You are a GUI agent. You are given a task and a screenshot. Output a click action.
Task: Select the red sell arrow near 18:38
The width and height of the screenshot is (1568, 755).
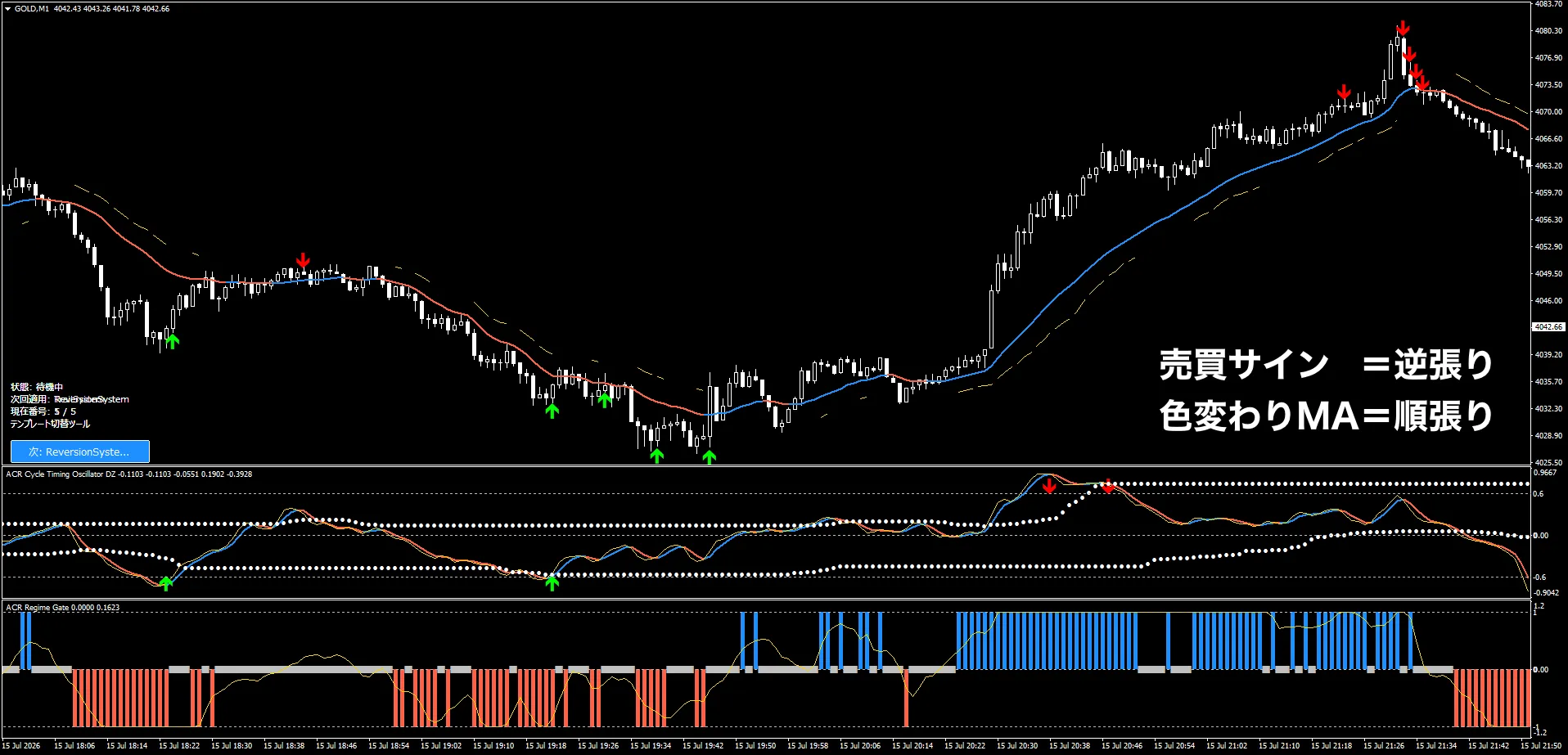[303, 261]
